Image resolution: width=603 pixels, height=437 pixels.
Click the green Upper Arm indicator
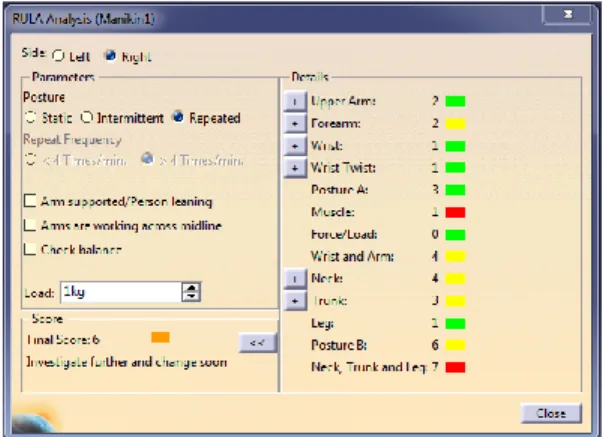(x=455, y=101)
